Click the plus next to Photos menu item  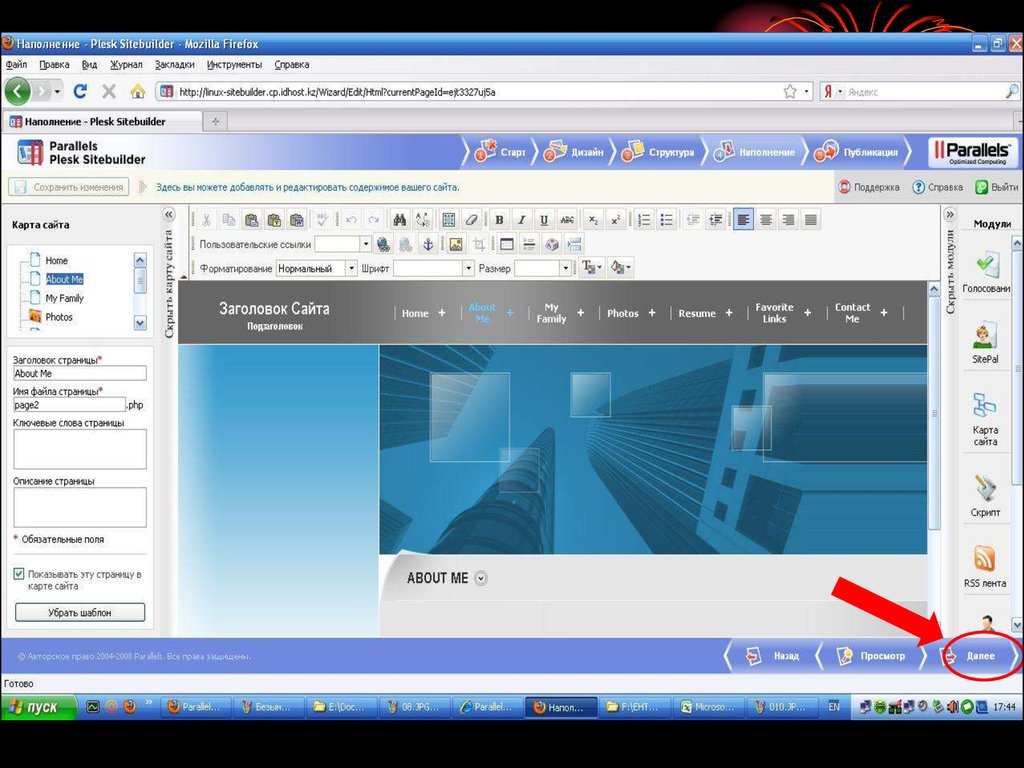tap(652, 313)
